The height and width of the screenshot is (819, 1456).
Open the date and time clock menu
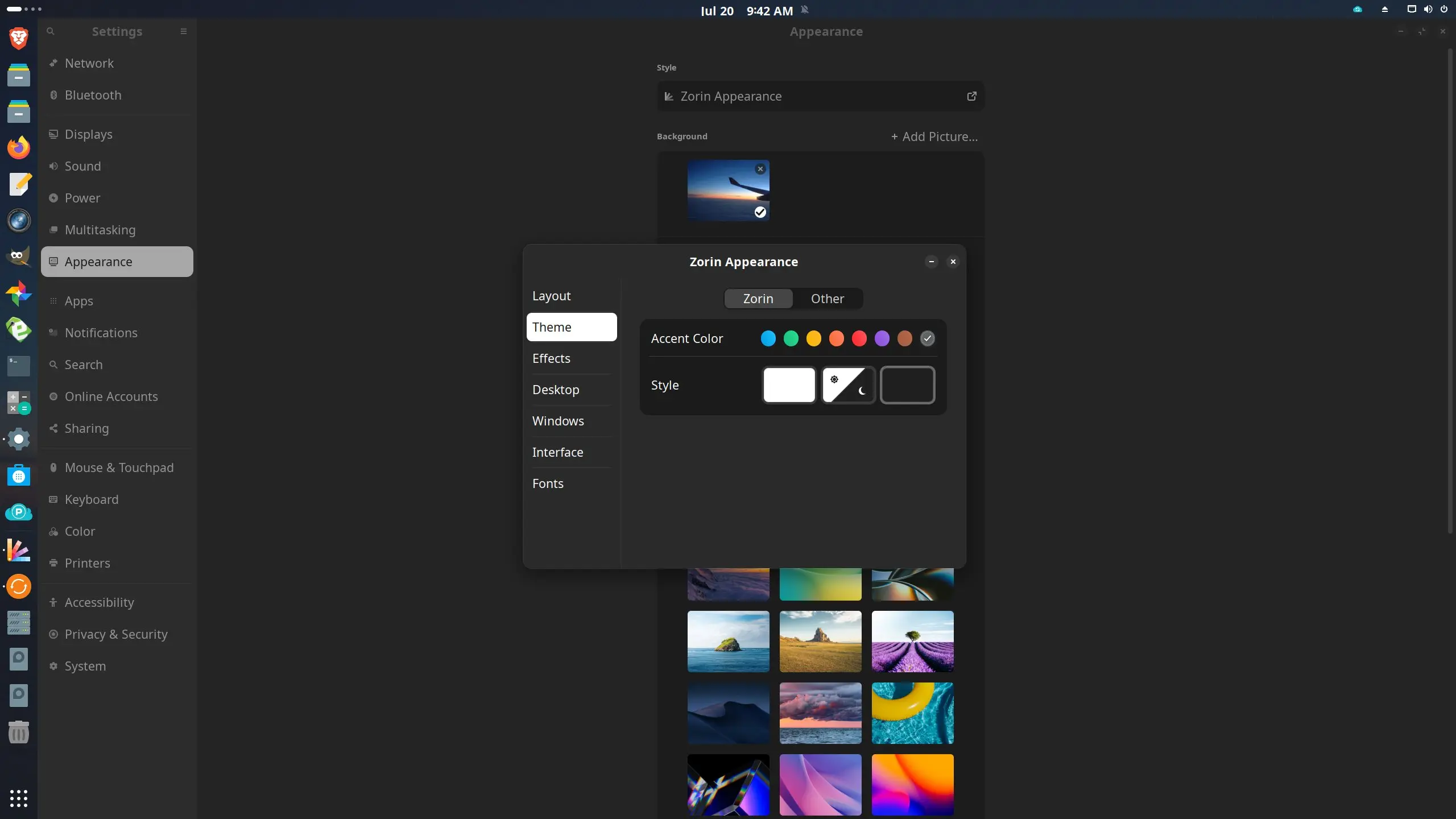(746, 11)
